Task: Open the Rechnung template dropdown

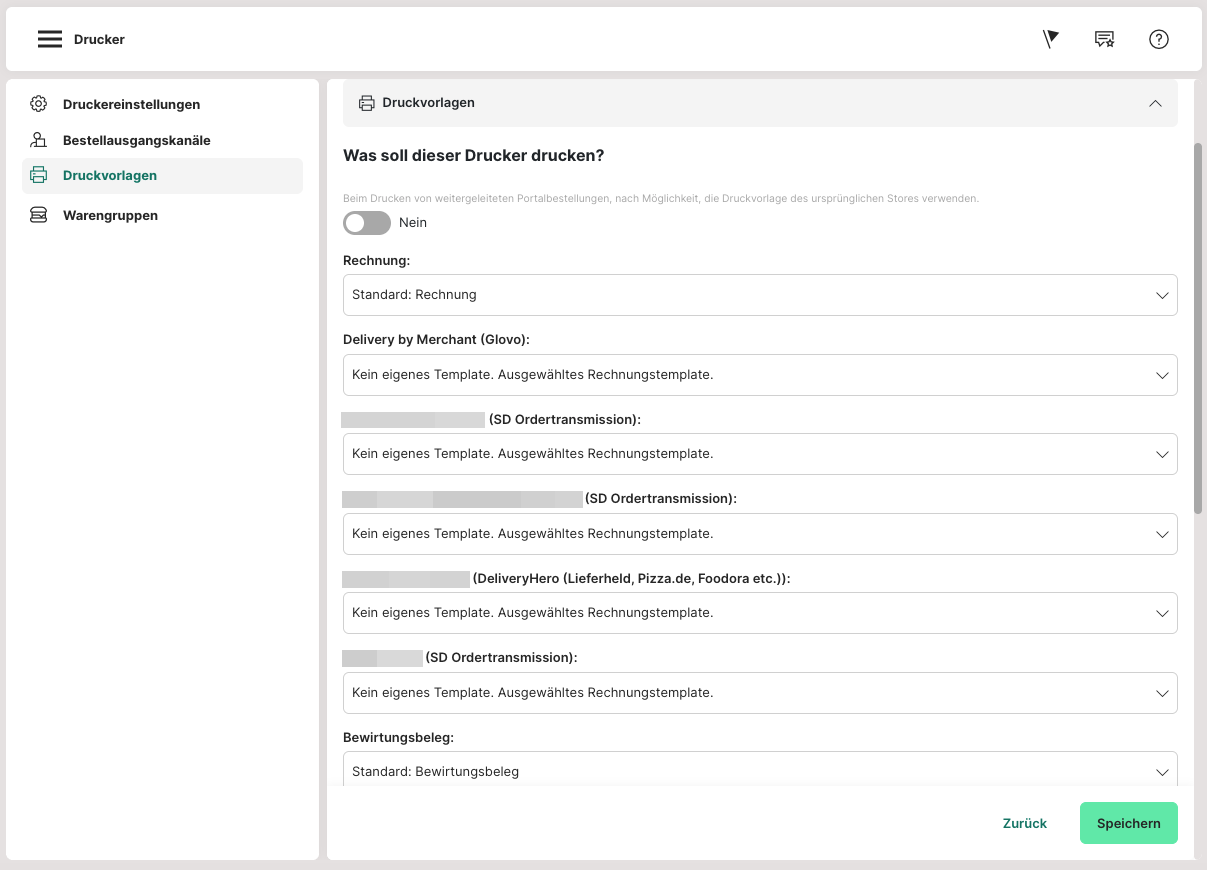Action: (759, 295)
